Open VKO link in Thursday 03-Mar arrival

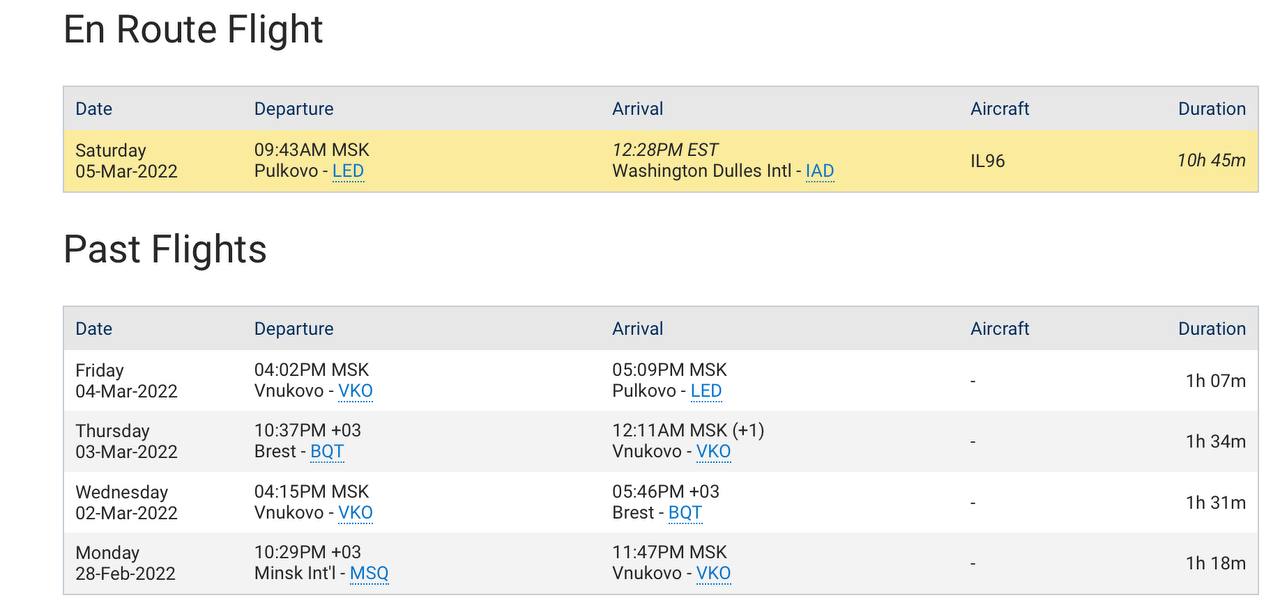point(713,452)
